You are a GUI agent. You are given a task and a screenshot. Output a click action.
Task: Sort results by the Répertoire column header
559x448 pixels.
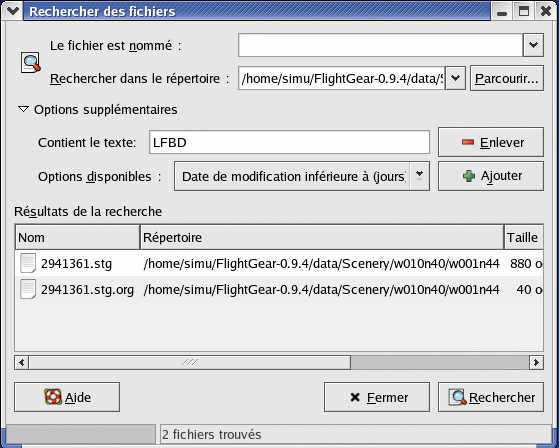point(322,237)
